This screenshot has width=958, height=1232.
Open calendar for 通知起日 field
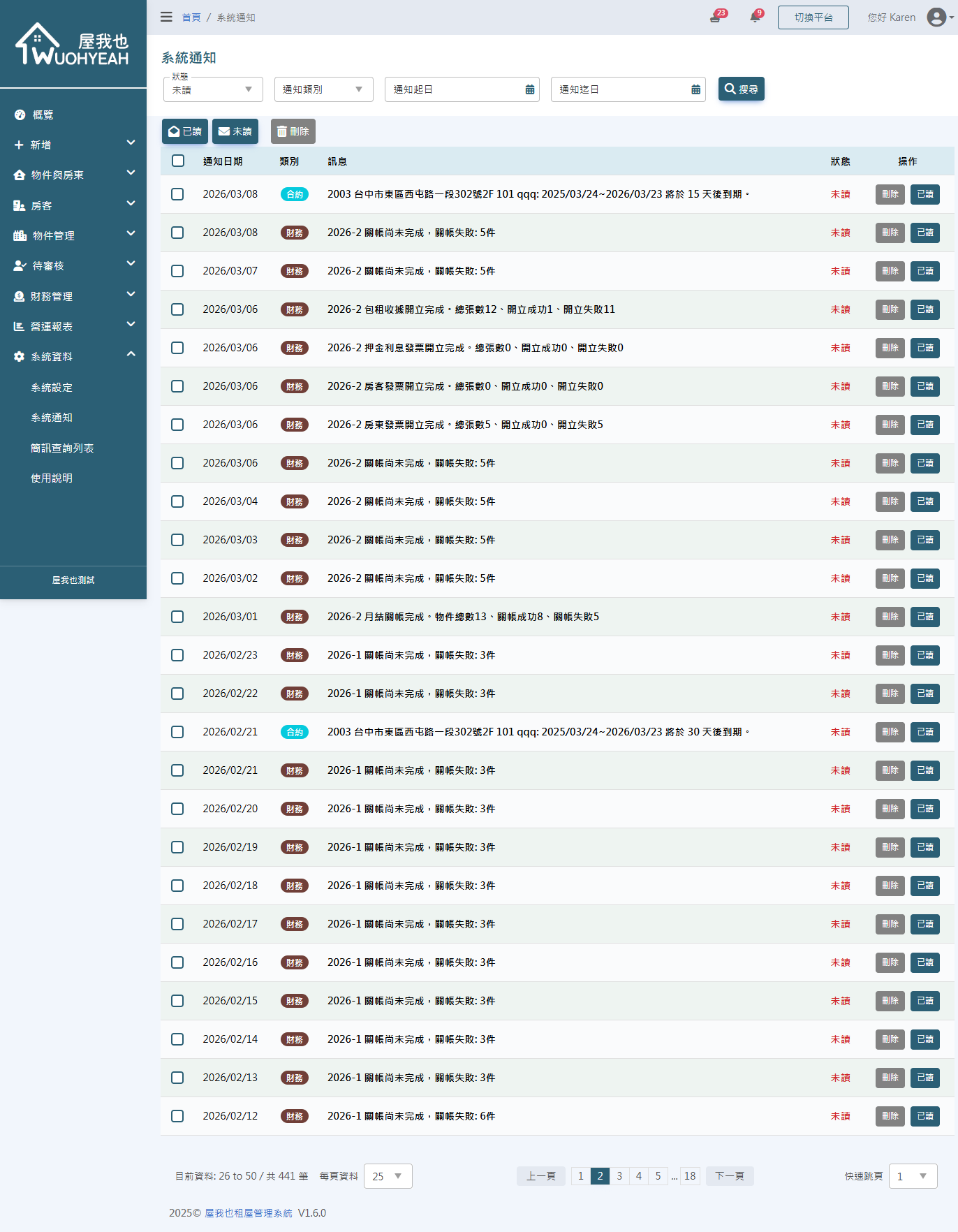pyautogui.click(x=529, y=89)
